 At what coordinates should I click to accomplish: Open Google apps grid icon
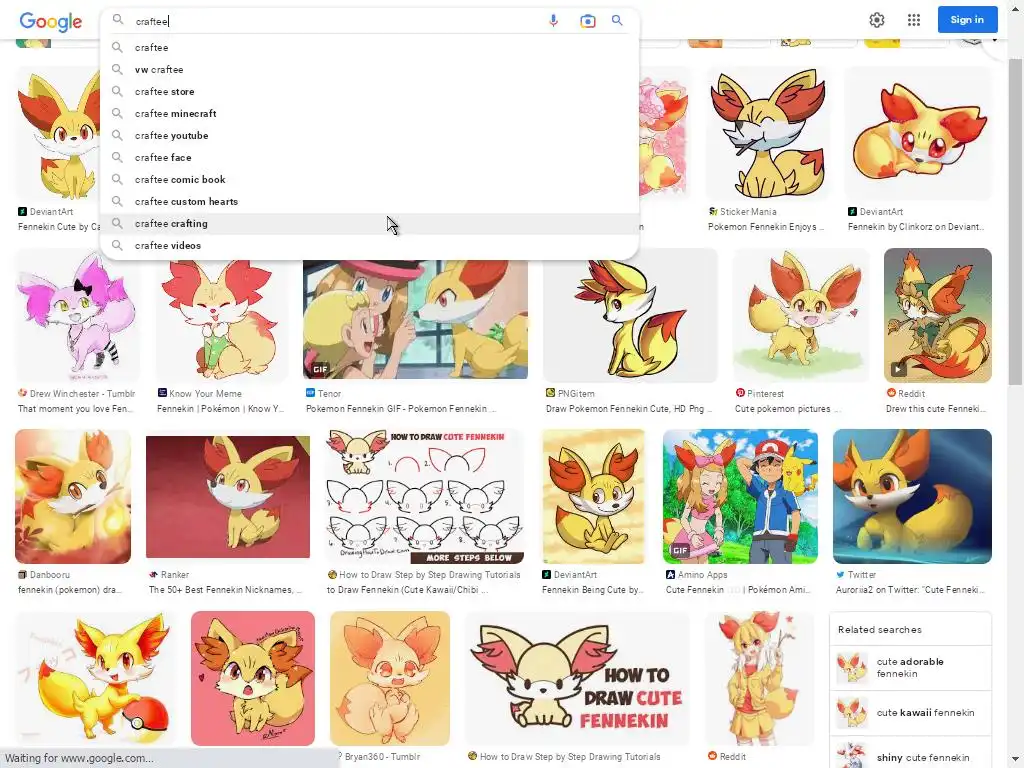[914, 20]
